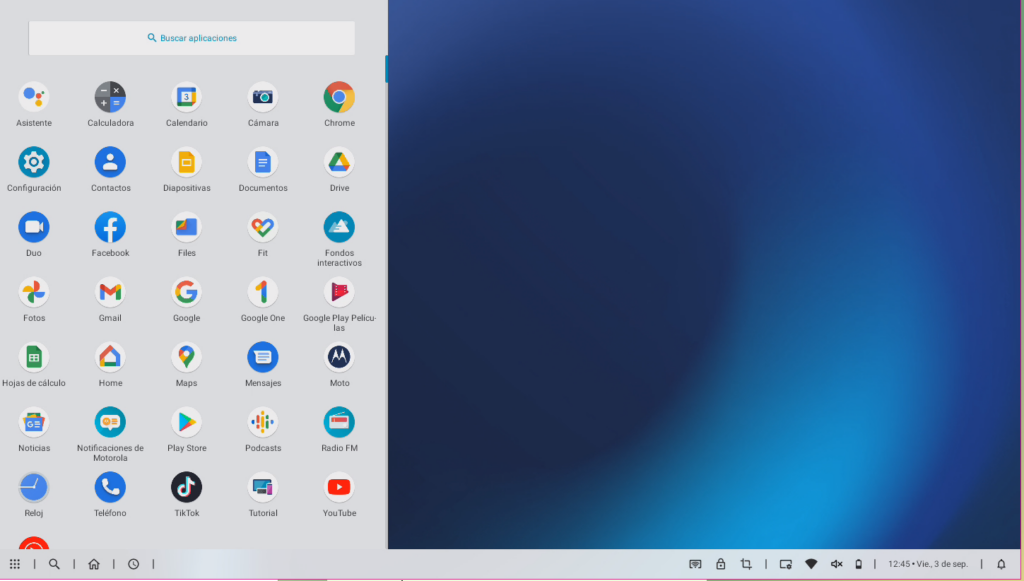Viewport: 1024px width, 581px height.
Task: Open the Wi-Fi status icon
Action: tap(811, 564)
